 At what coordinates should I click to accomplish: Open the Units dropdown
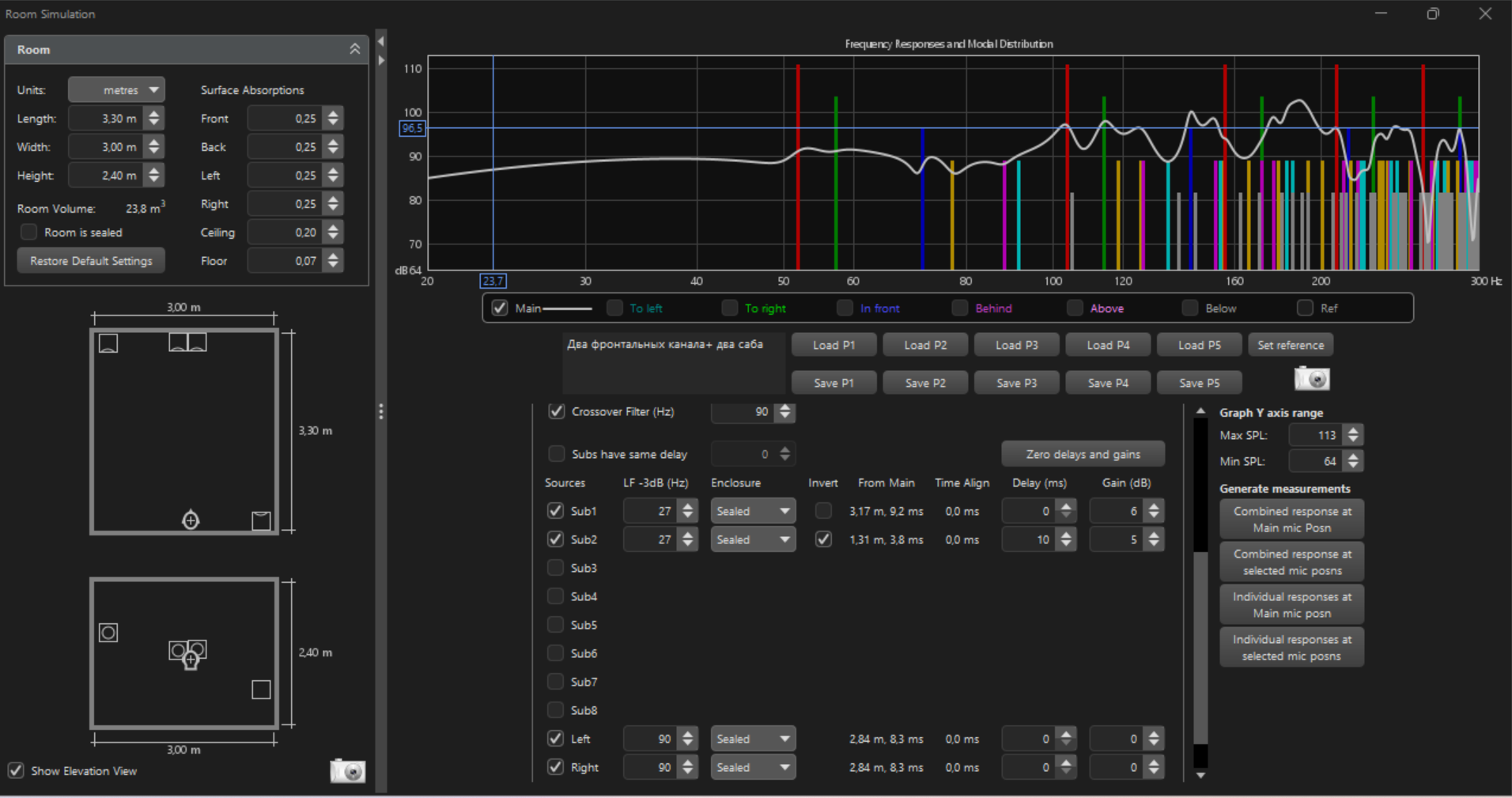116,90
